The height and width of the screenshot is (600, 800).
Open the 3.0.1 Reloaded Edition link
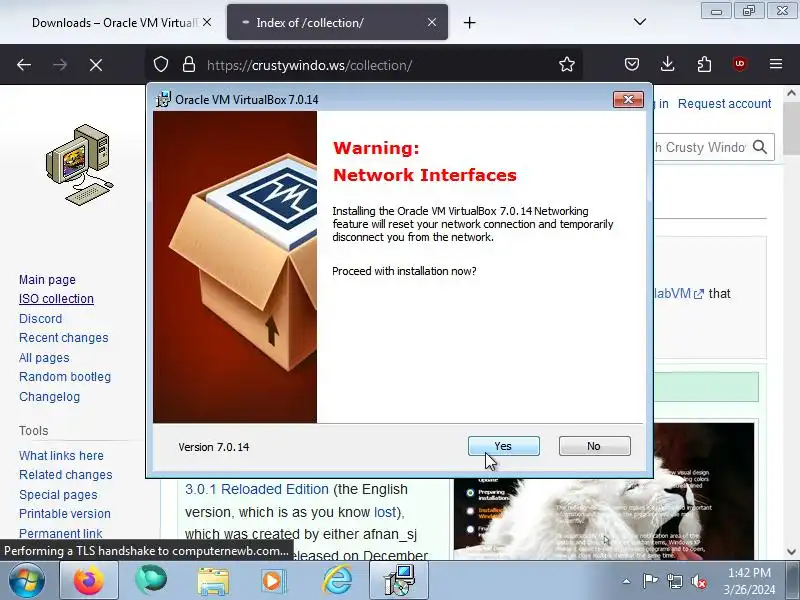pyautogui.click(x=257, y=489)
